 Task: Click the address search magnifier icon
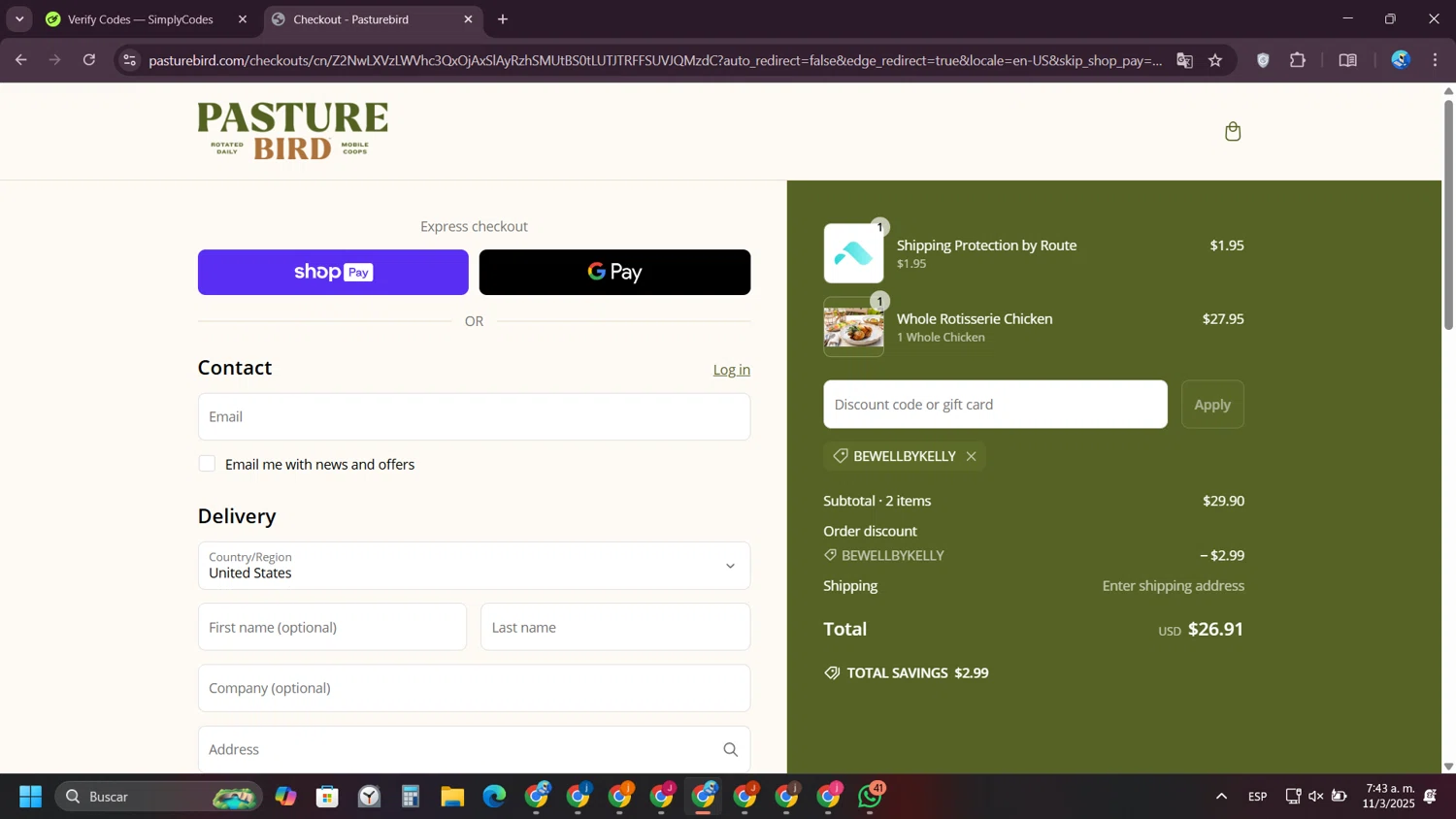point(730,749)
